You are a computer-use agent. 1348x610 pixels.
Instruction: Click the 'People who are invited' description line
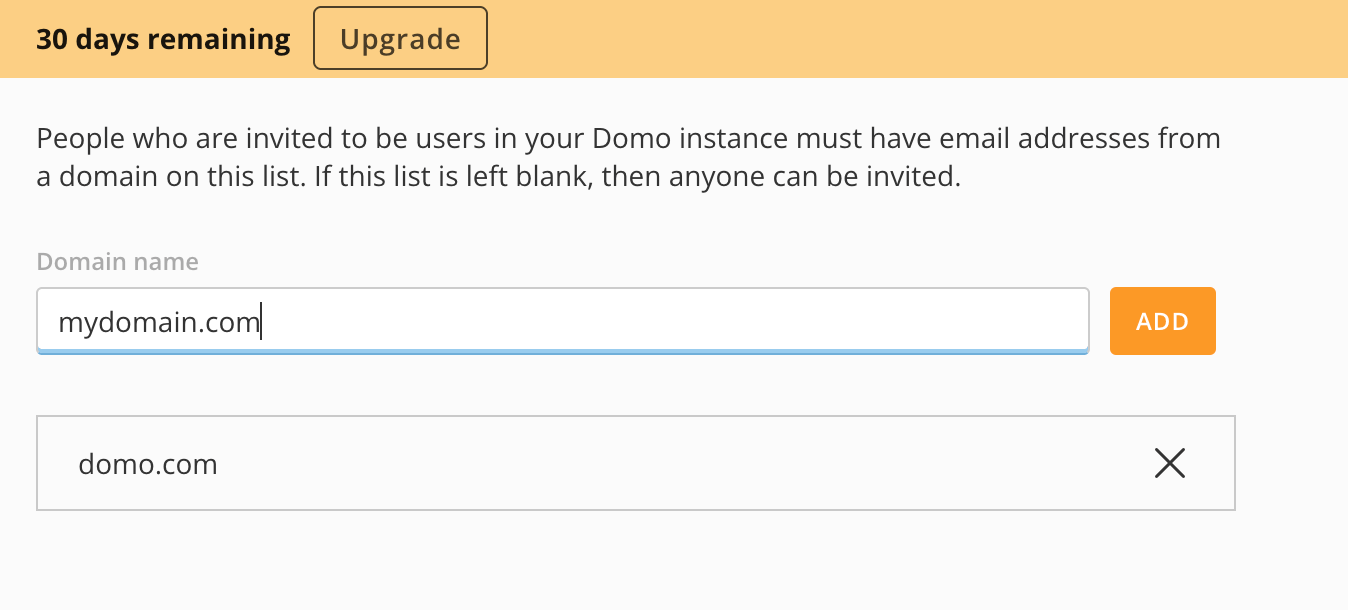[x=628, y=138]
